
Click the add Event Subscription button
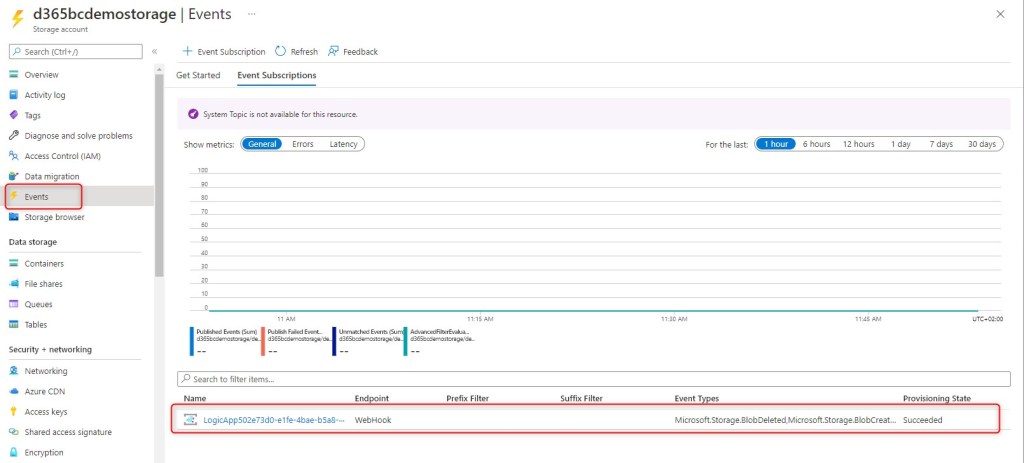pyautogui.click(x=224, y=51)
